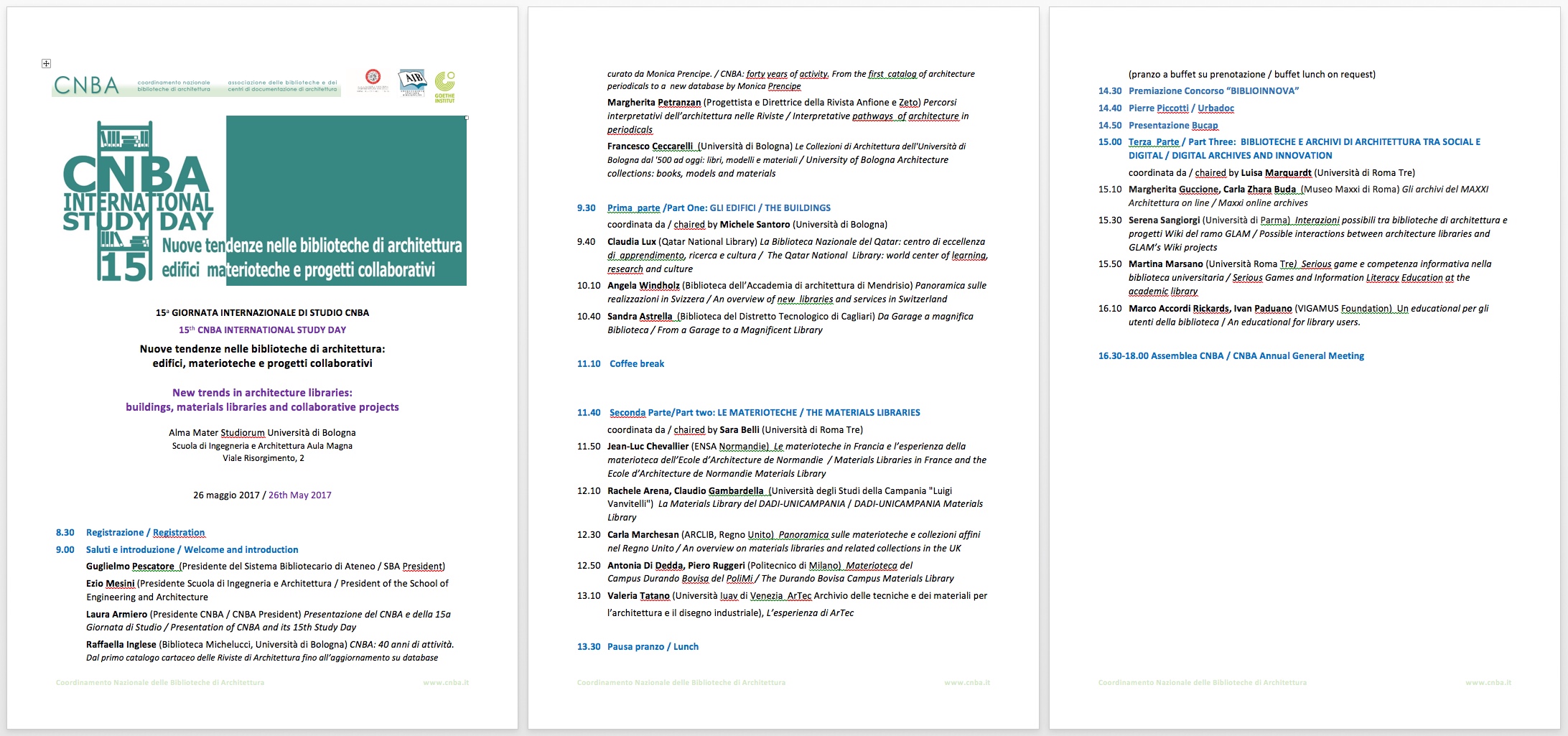The width and height of the screenshot is (1568, 736).
Task: Click 'Assemblea CNBA / CNBA Annual General Meeting'
Action: point(1257,356)
